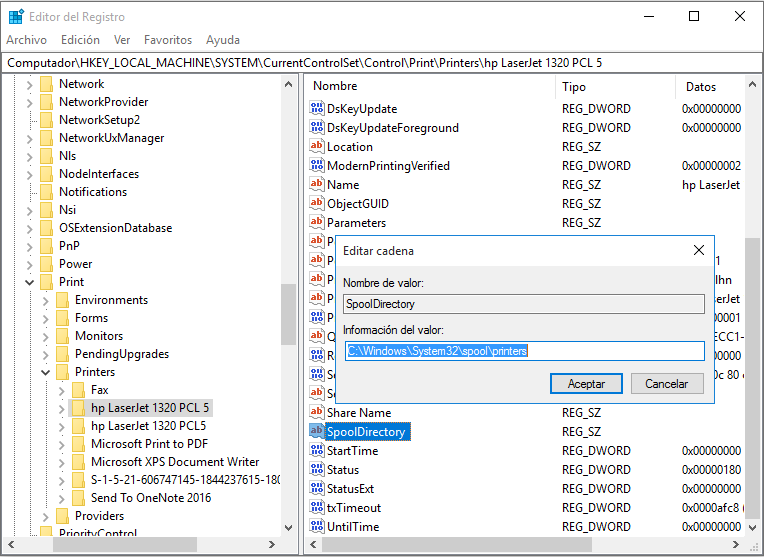
Task: Expand the Environments tree node
Action: coord(44,300)
